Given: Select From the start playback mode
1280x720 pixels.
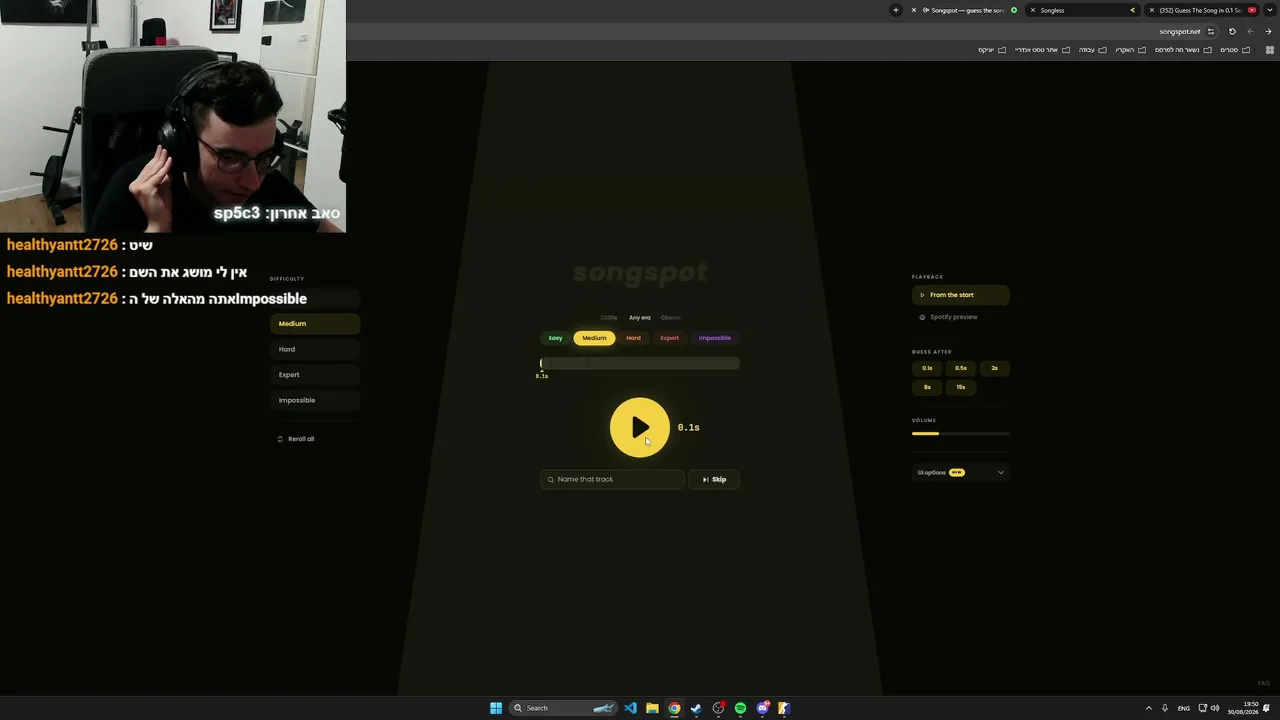Looking at the screenshot, I should click(960, 295).
